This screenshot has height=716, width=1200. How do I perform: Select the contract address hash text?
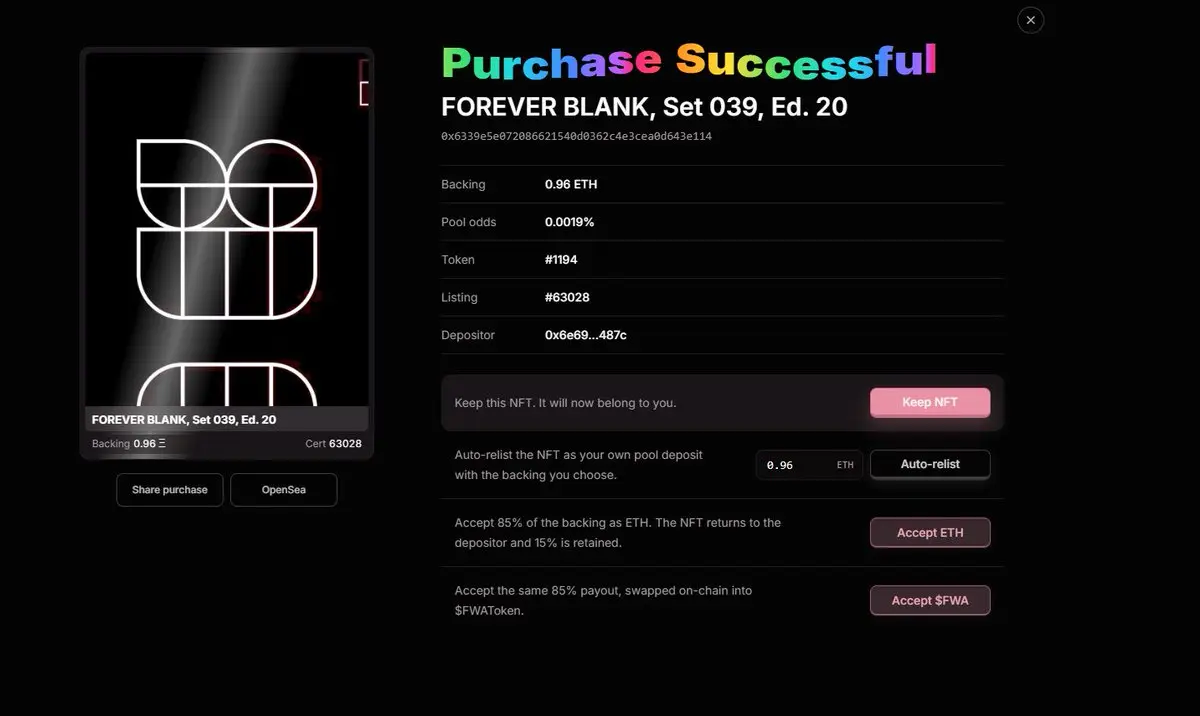pyautogui.click(x=577, y=136)
